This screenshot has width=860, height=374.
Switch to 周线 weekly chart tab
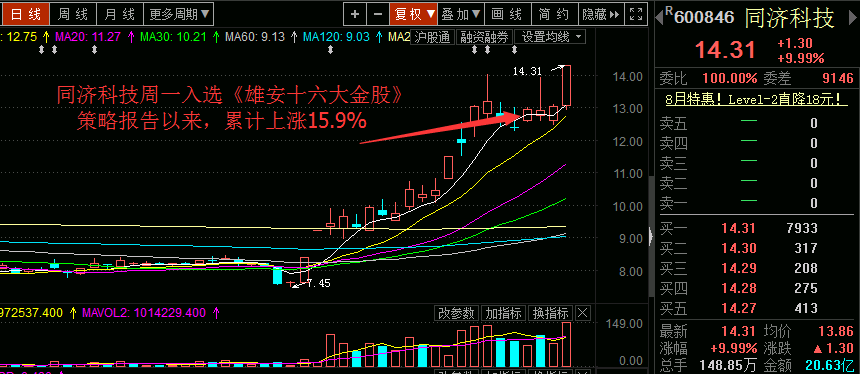click(x=72, y=14)
